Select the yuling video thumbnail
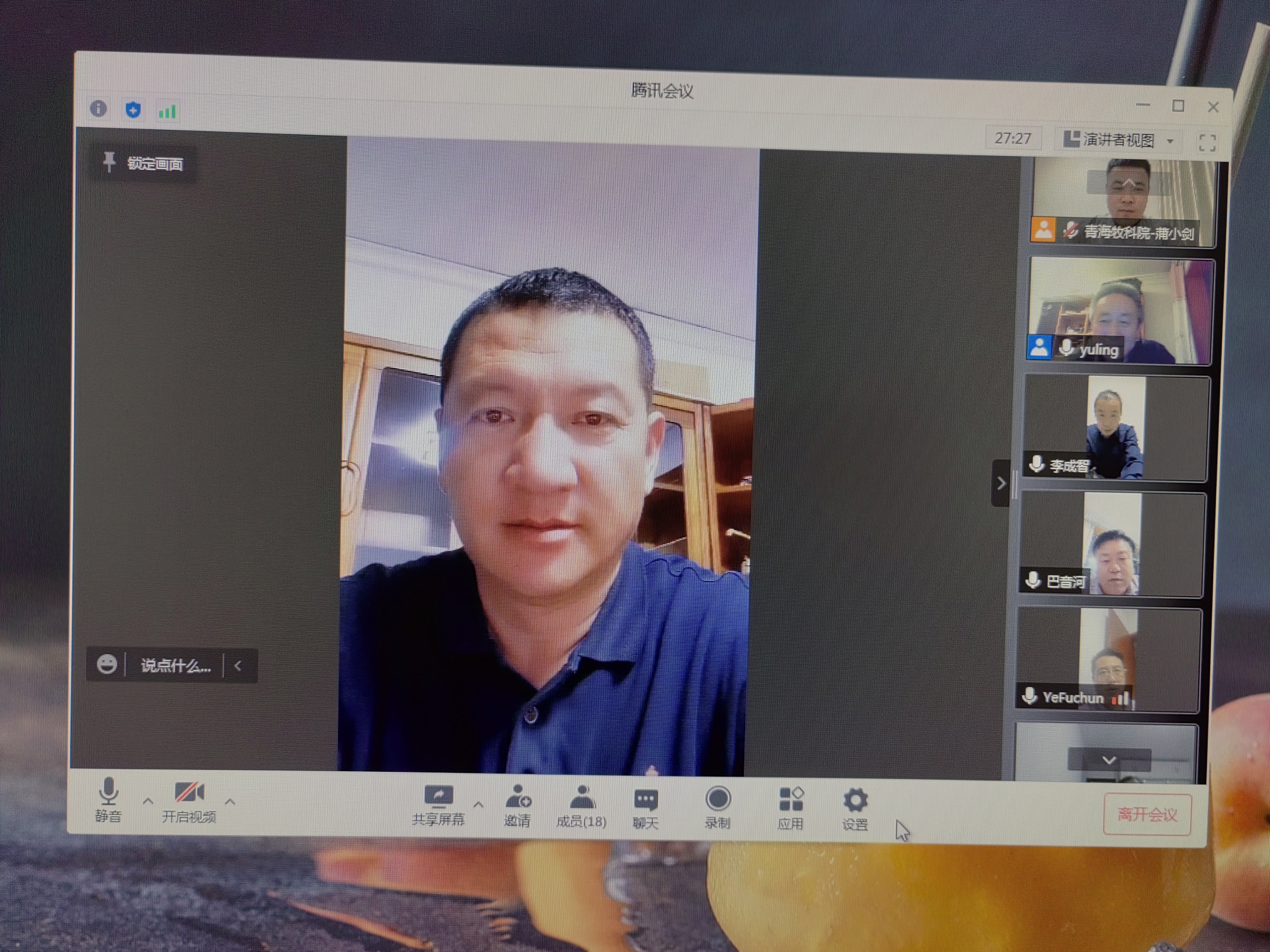The height and width of the screenshot is (952, 1270). [x=1120, y=311]
